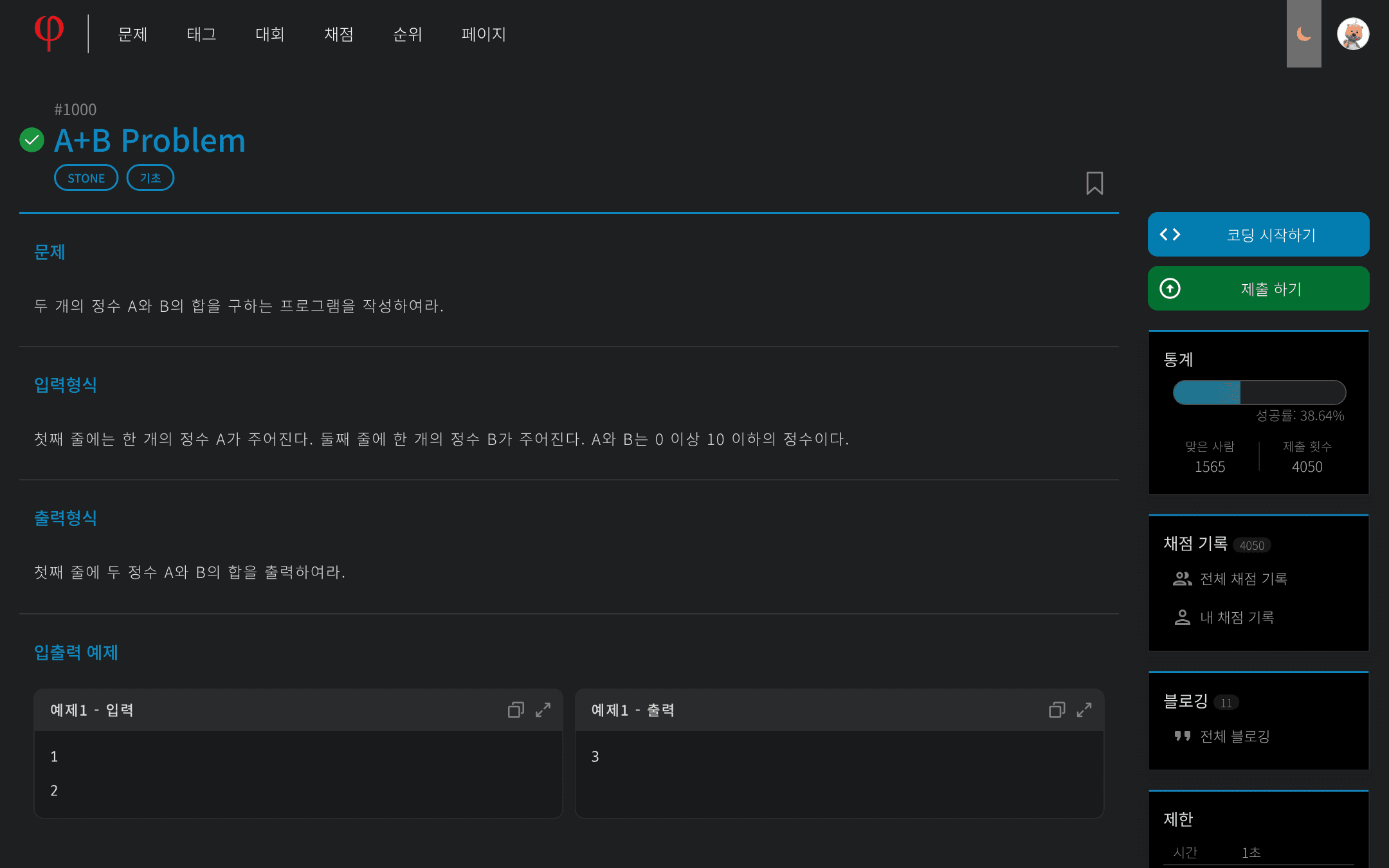Copy the 예제1 - 입력 example content
The image size is (1389, 868).
click(516, 710)
